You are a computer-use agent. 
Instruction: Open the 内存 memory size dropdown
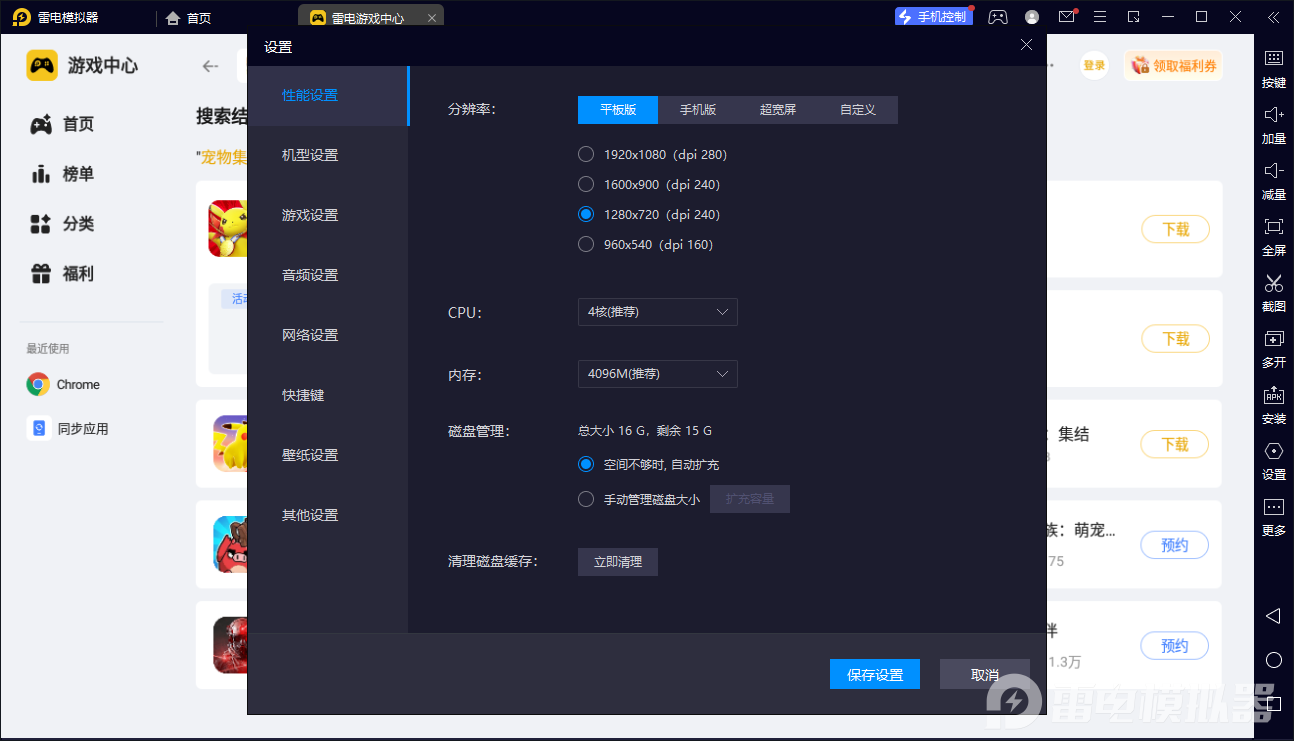(657, 374)
